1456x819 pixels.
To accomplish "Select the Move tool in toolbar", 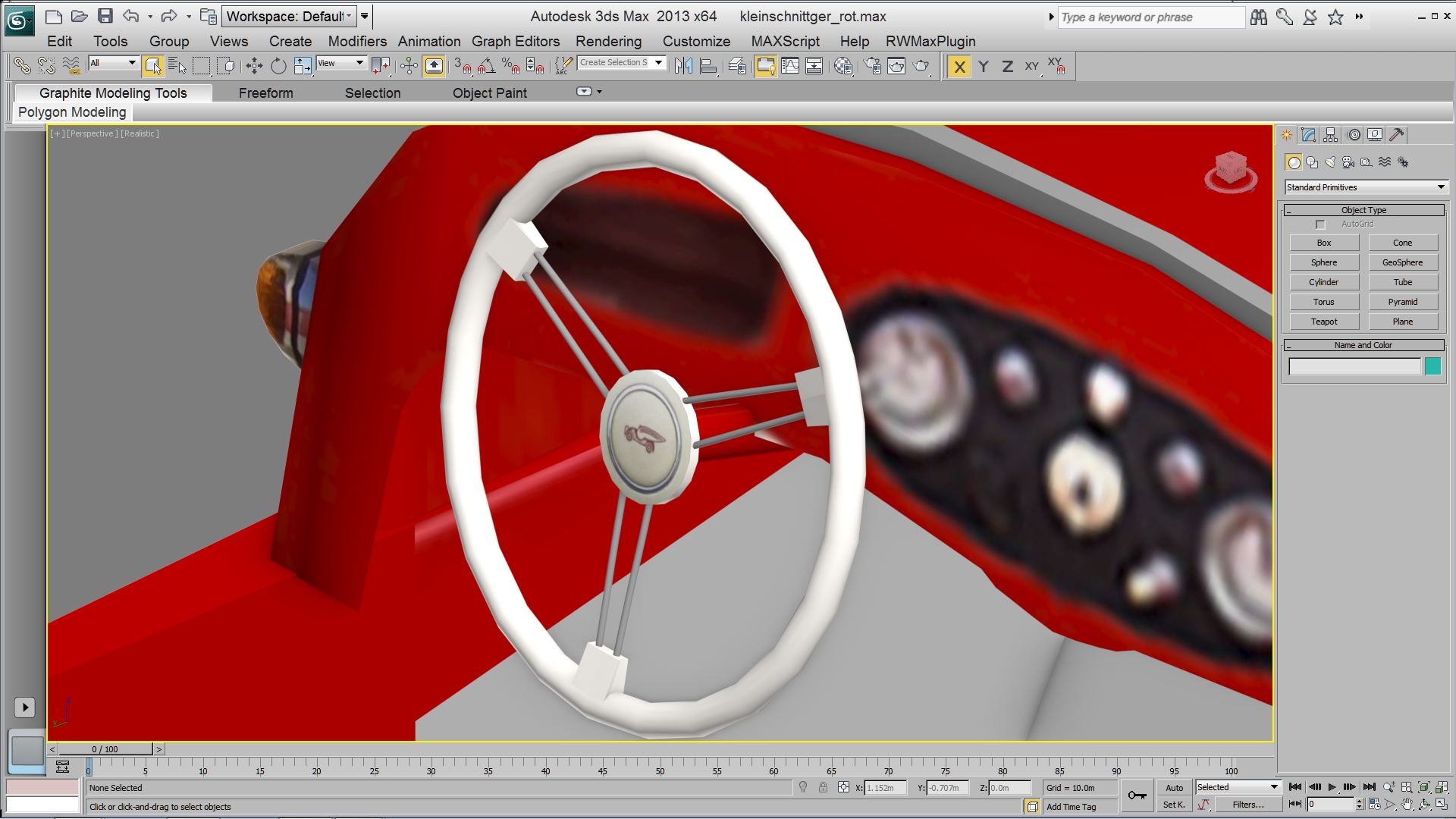I will point(254,67).
